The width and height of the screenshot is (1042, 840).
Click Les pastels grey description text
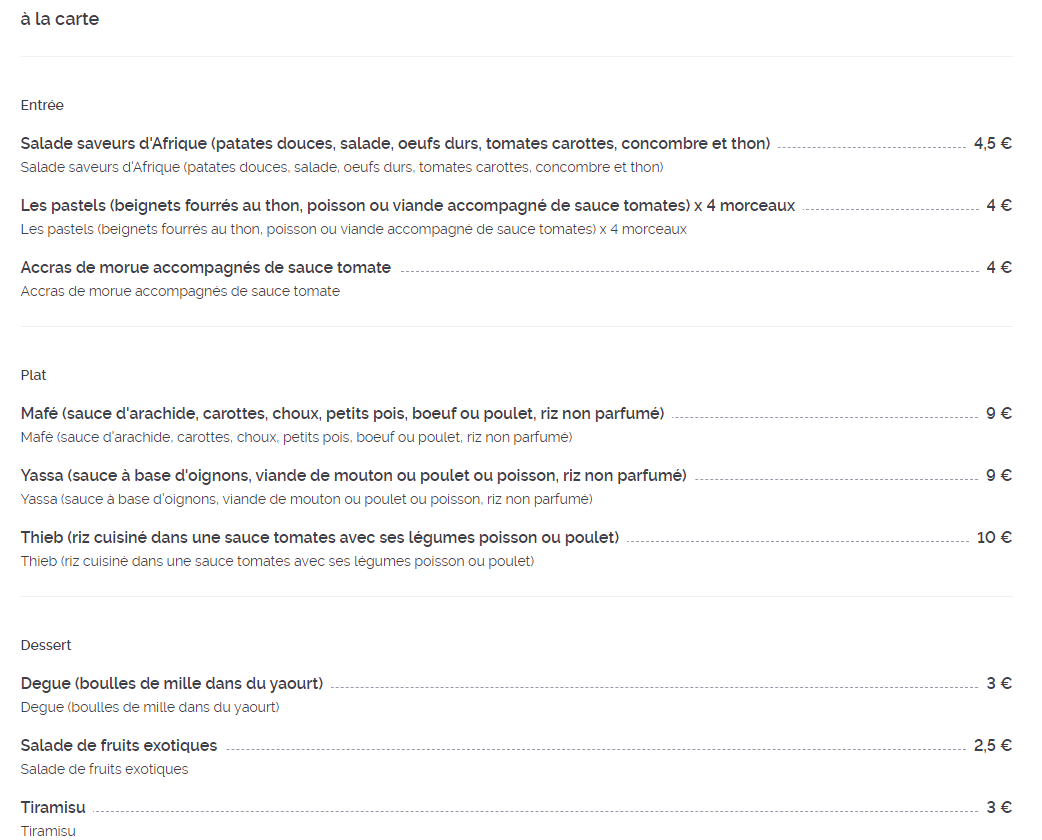pyautogui.click(x=354, y=229)
